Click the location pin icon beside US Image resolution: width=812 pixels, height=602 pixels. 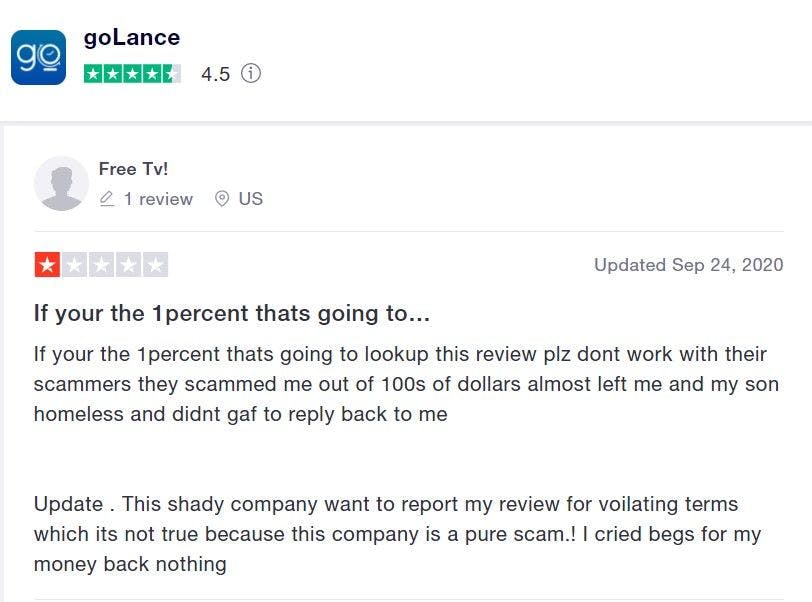(222, 199)
